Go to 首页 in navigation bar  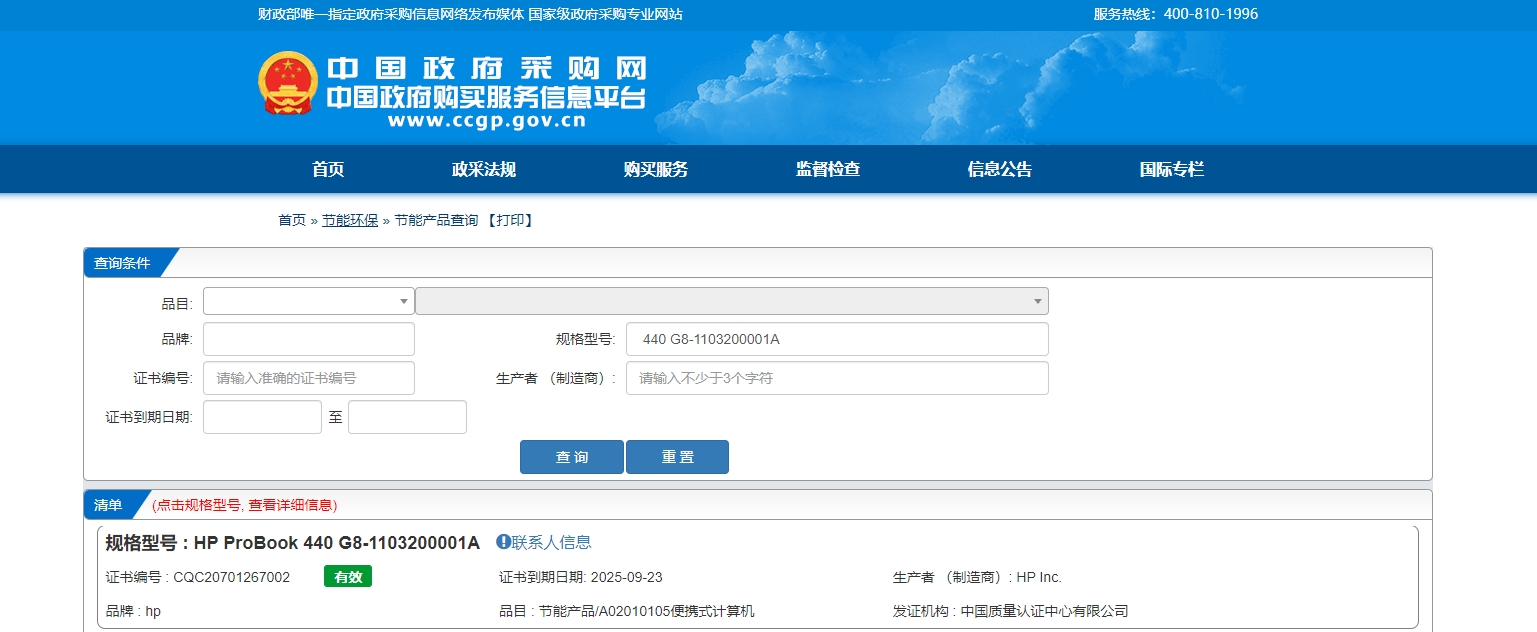coord(328,169)
